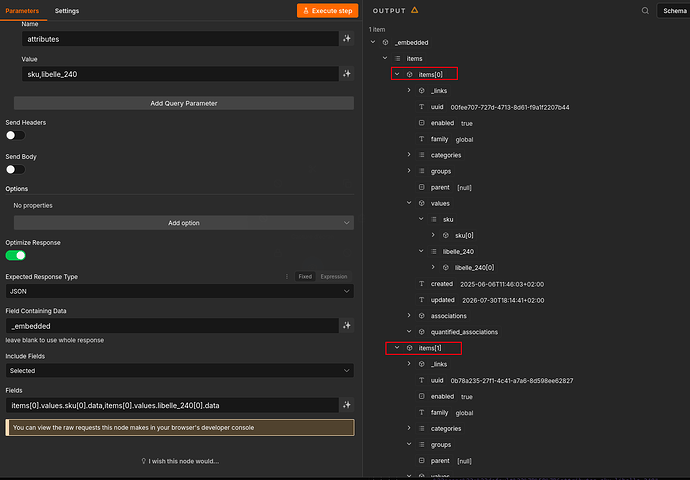
Task: Select the Schema output view
Action: tap(674, 11)
